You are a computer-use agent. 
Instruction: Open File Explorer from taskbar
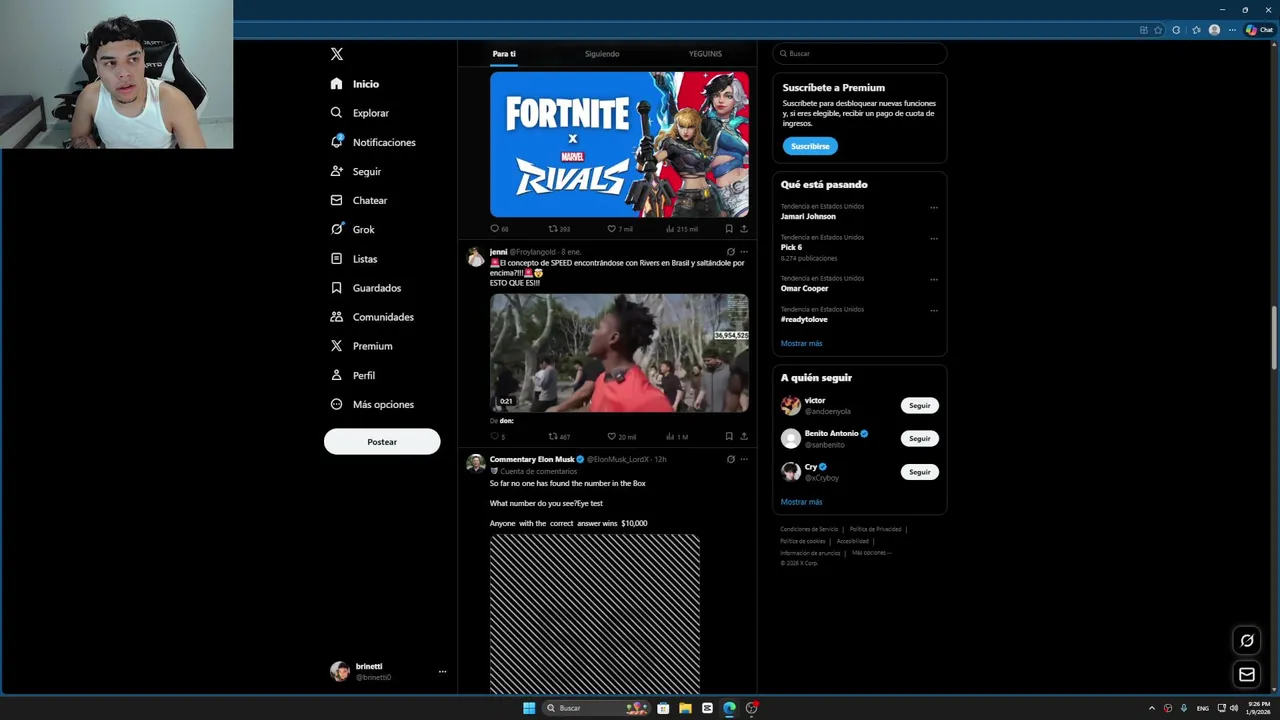point(685,708)
